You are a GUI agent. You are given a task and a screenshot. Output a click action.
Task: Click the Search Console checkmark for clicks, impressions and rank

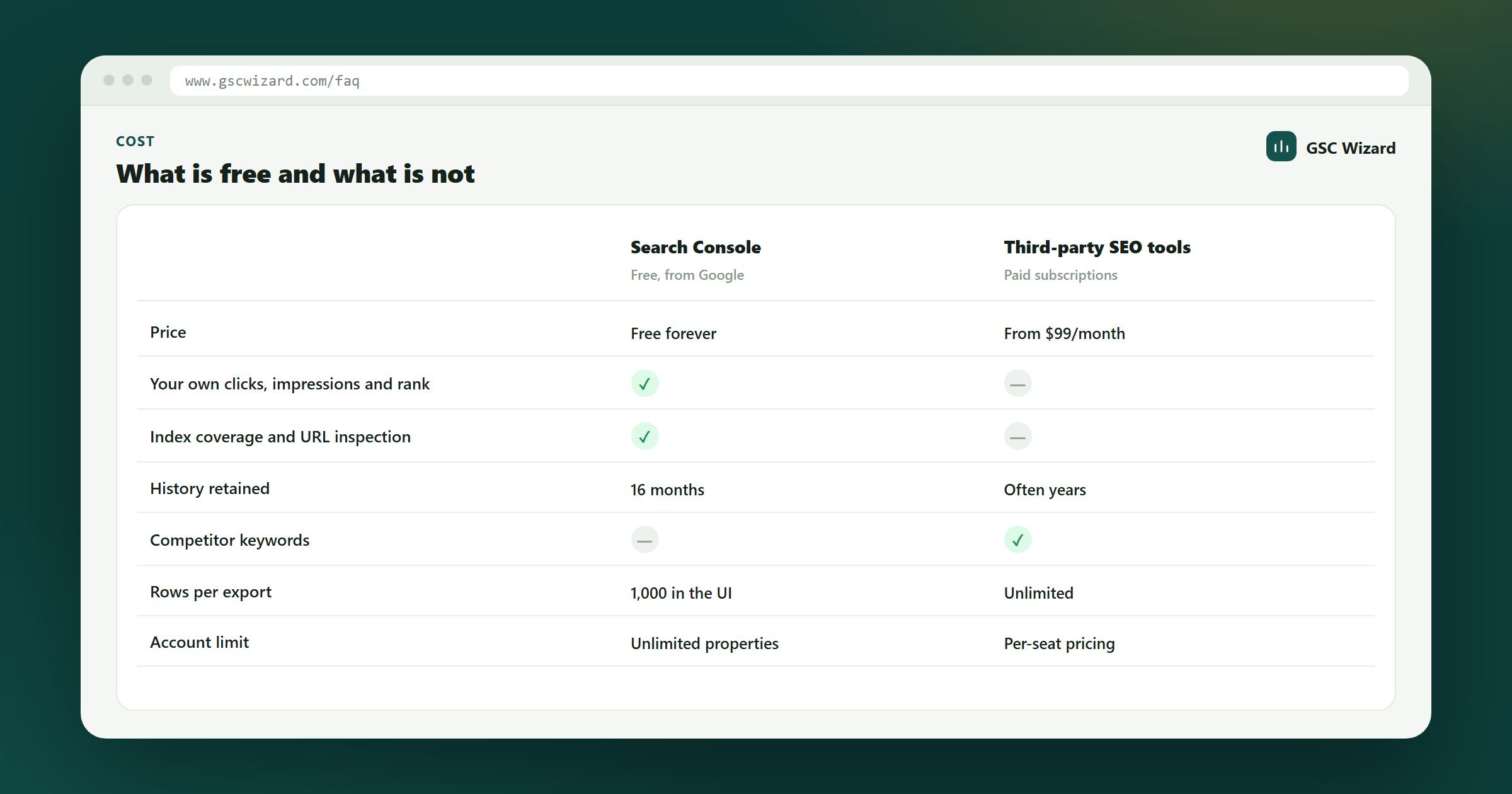[x=644, y=383]
